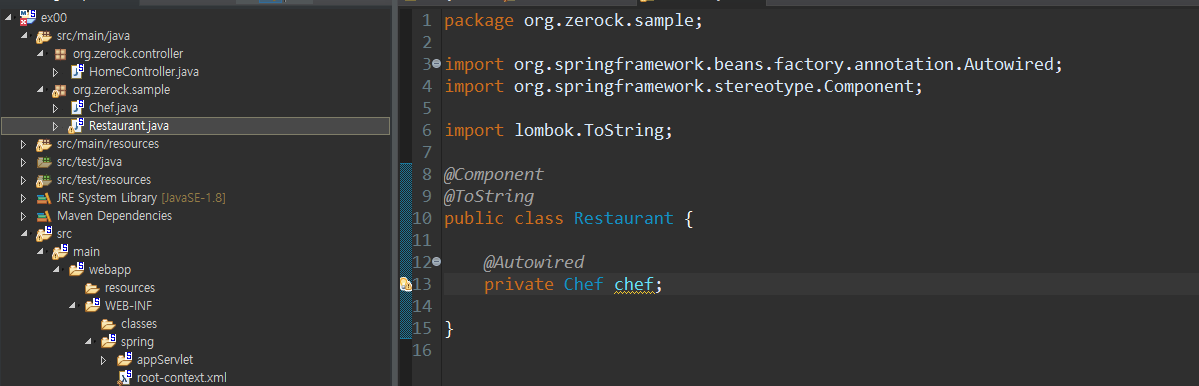1199x386 pixels.
Task: Fold the @Autowired field at line 12
Action: 436,262
